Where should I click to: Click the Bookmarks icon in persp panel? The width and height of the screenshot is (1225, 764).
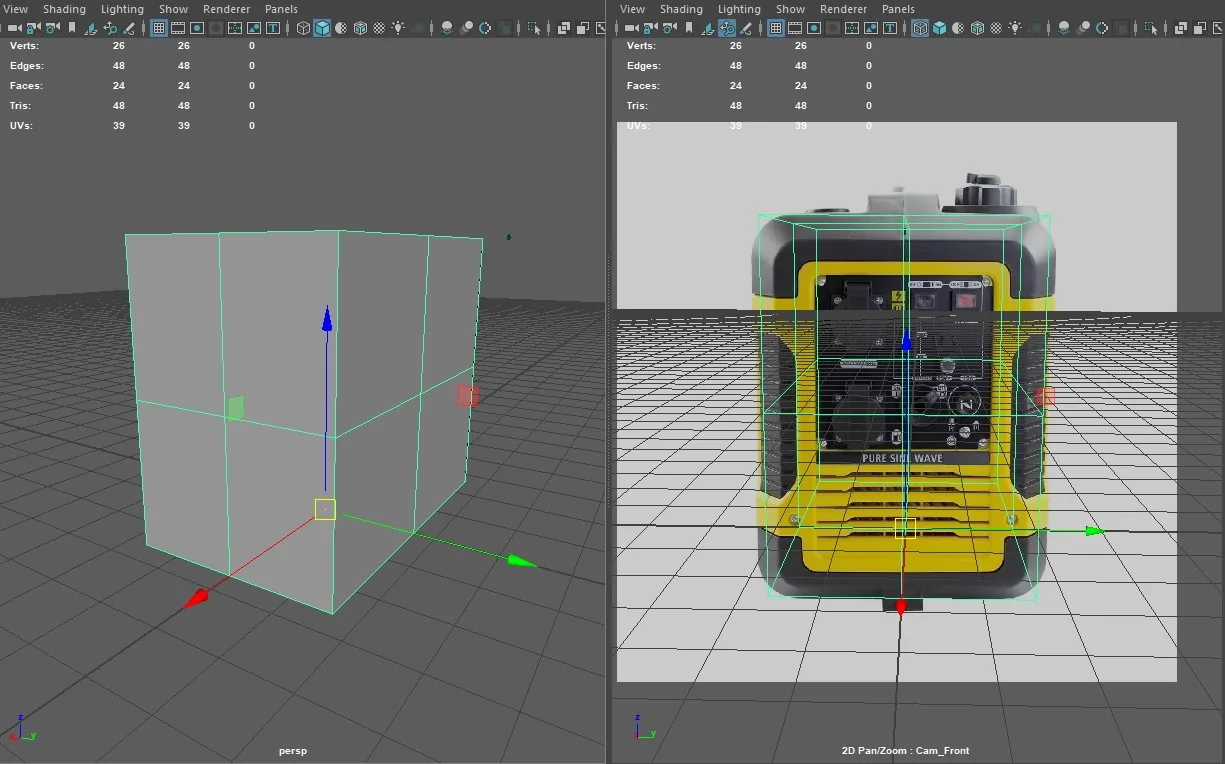(72, 29)
